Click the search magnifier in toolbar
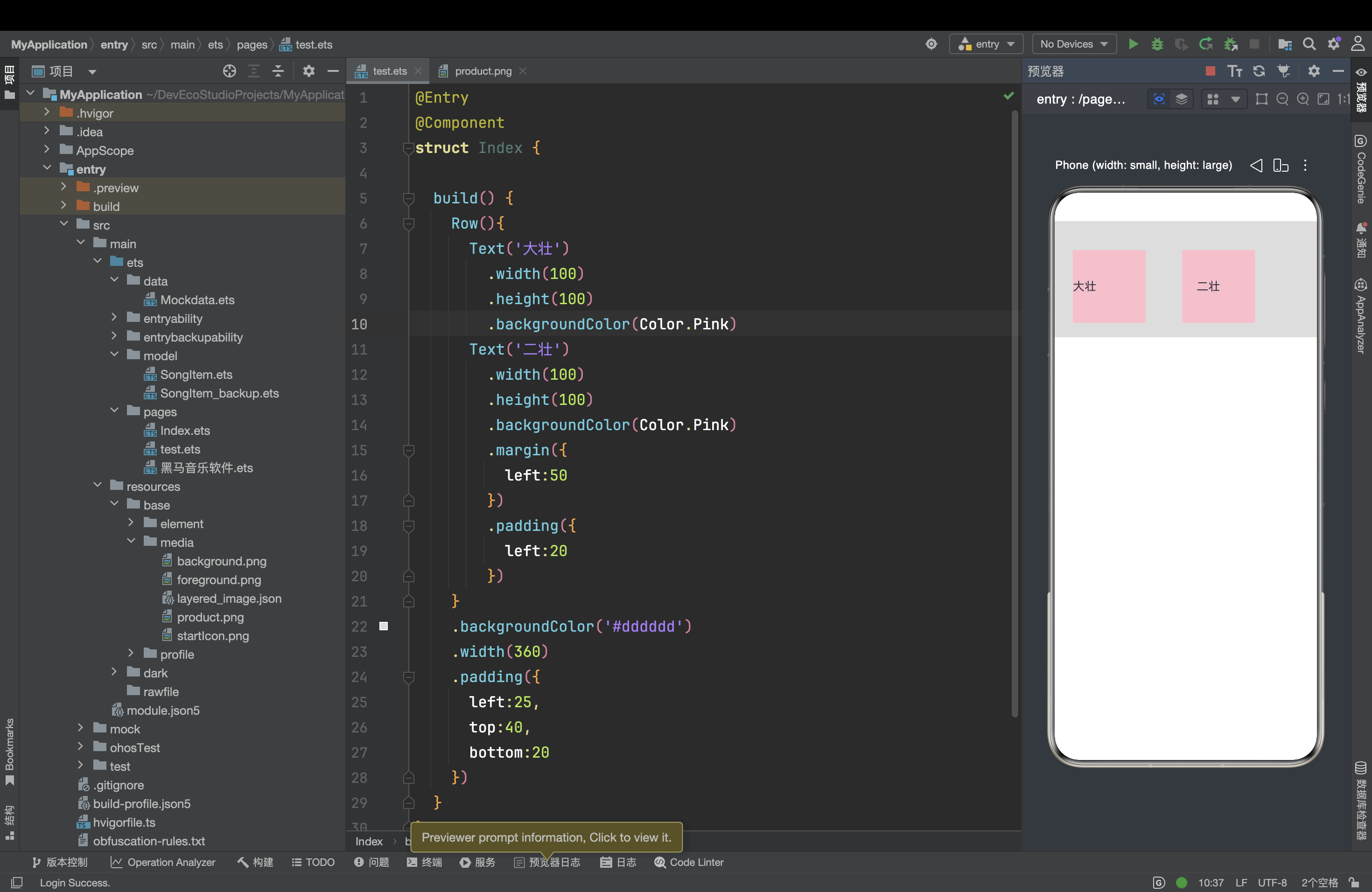The image size is (1372, 892). [x=1309, y=44]
